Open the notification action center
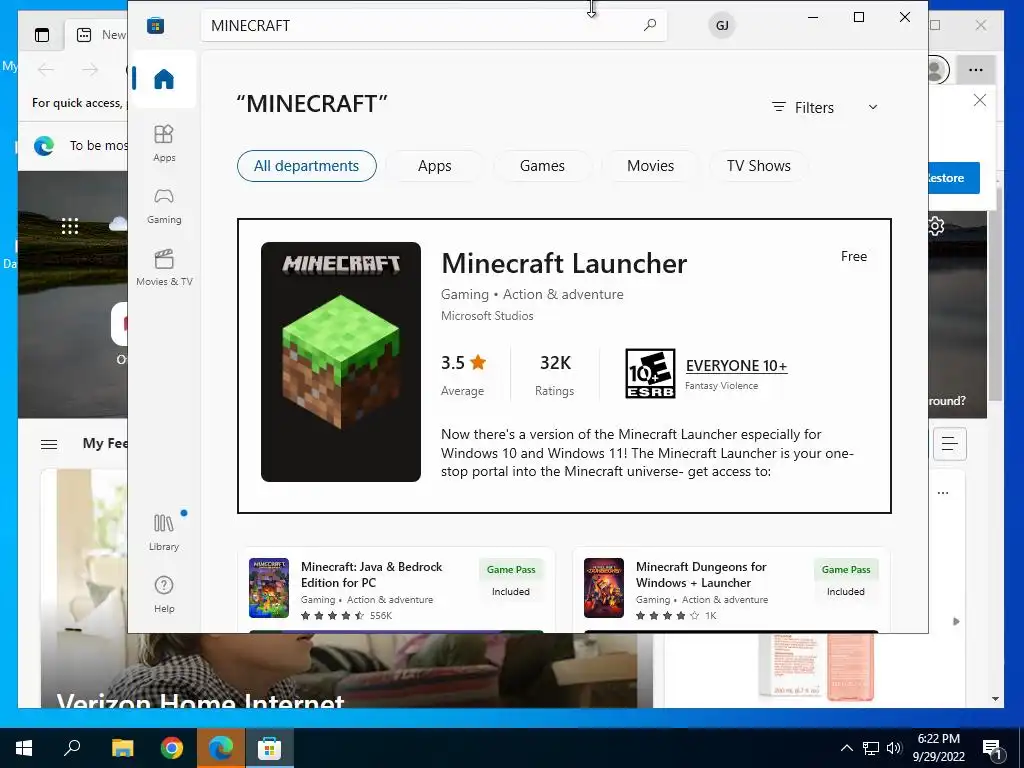The image size is (1024, 768). [x=993, y=748]
